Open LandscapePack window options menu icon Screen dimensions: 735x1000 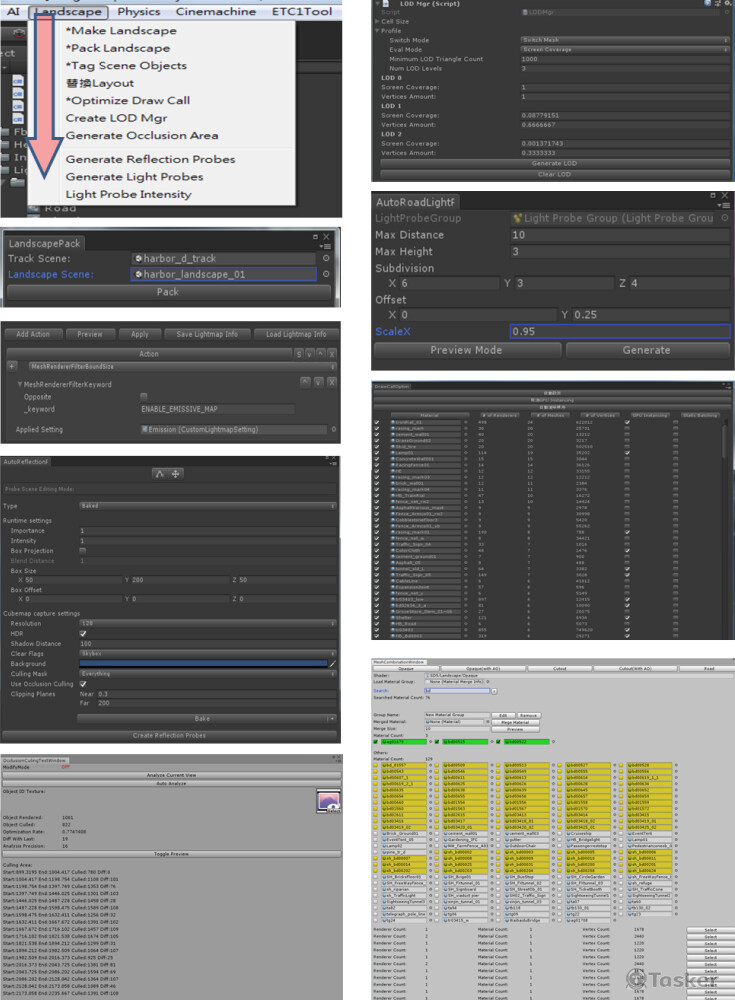point(326,246)
